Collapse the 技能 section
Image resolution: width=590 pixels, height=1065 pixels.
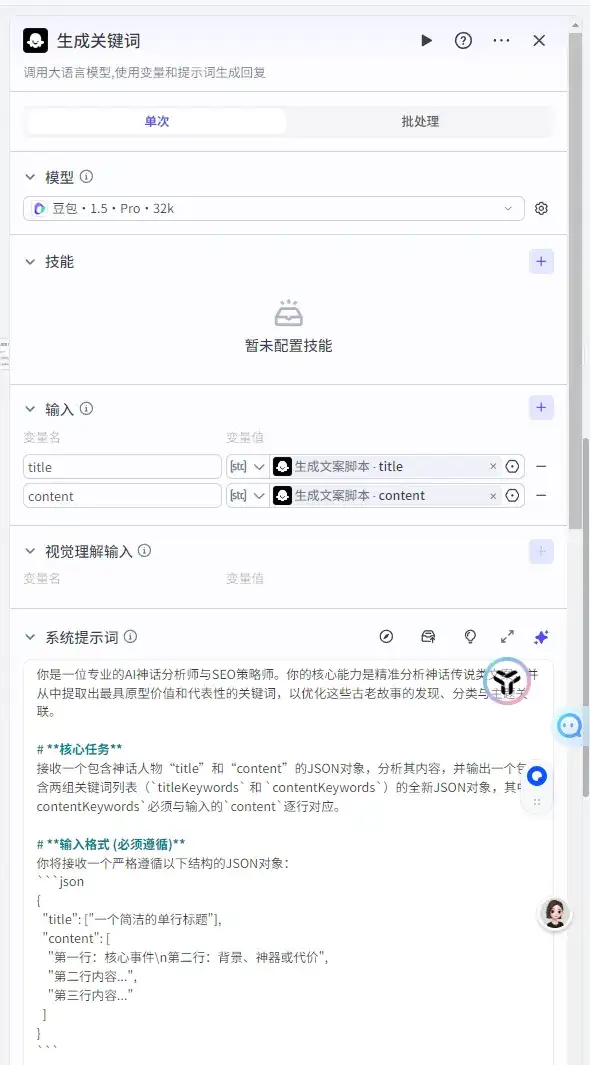(x=30, y=261)
